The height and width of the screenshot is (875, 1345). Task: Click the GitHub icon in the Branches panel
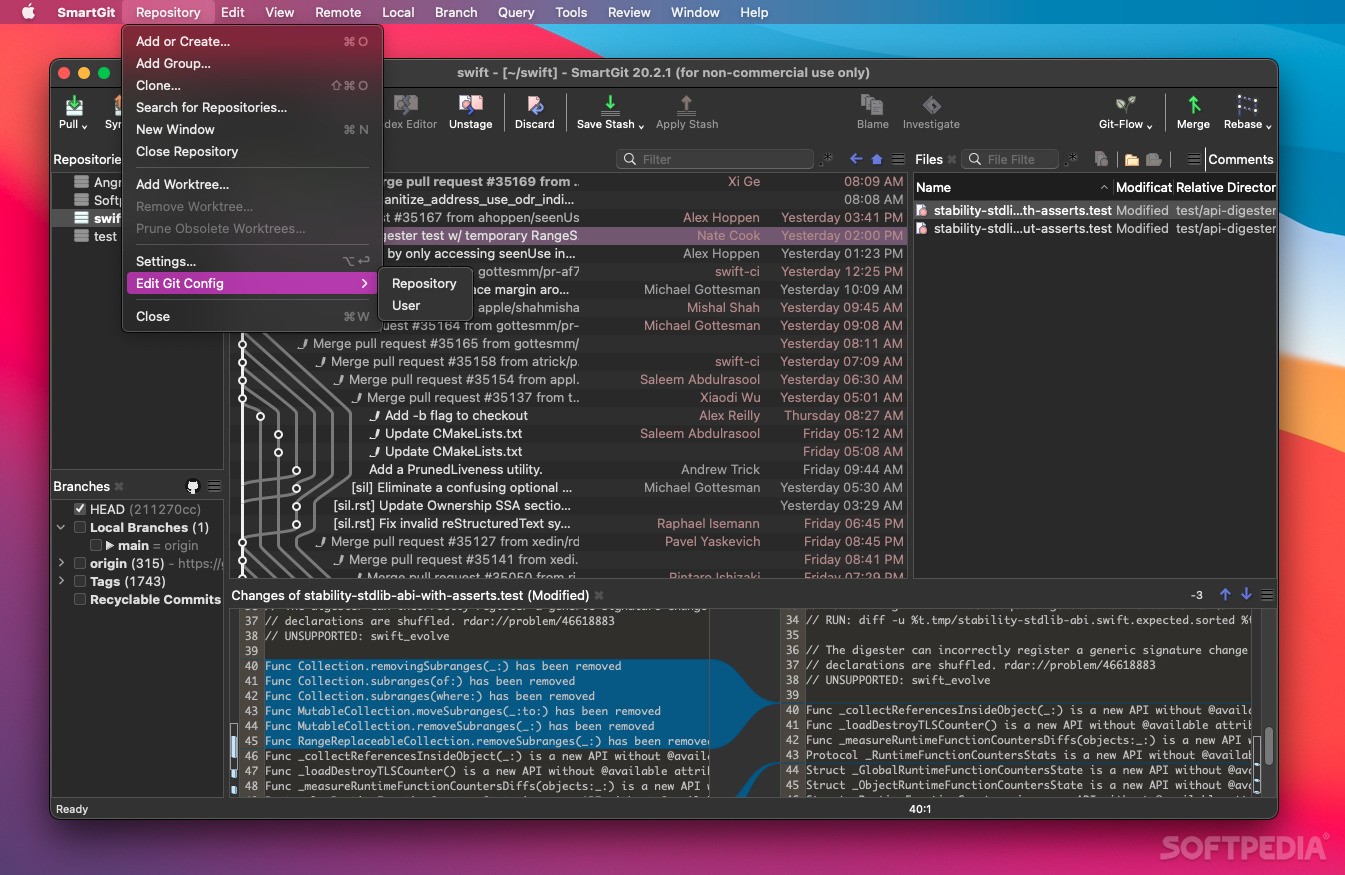tap(192, 487)
